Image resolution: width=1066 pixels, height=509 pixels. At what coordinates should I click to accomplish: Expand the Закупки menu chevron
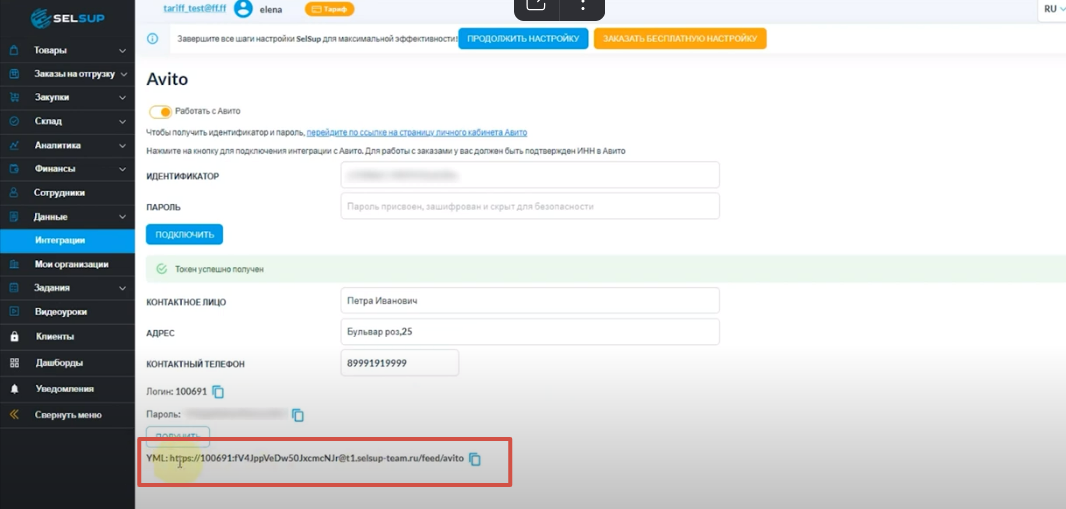[x=122, y=97]
